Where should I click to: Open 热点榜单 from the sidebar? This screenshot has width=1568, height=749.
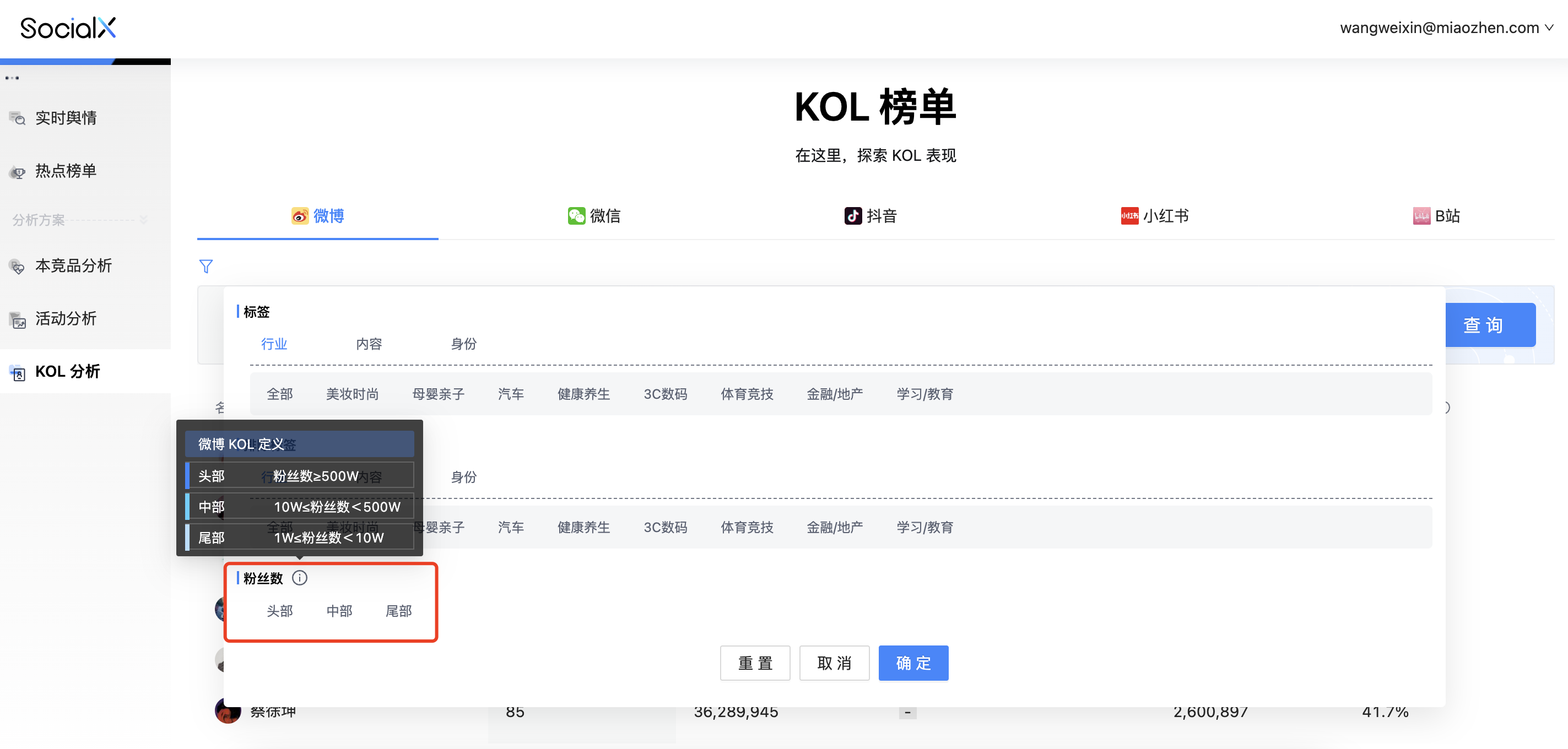pyautogui.click(x=66, y=171)
